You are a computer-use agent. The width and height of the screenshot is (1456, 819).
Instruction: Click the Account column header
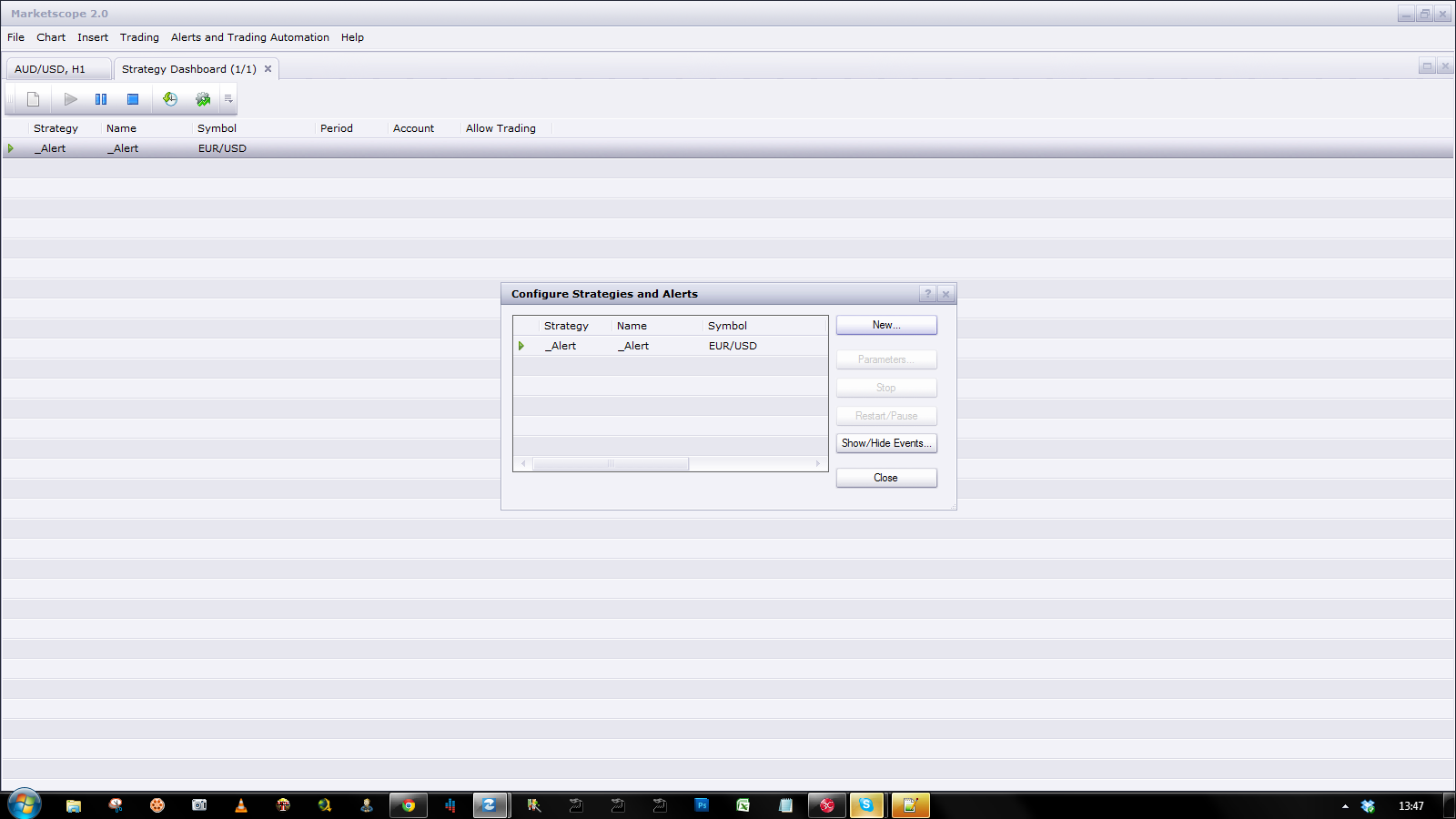click(413, 128)
